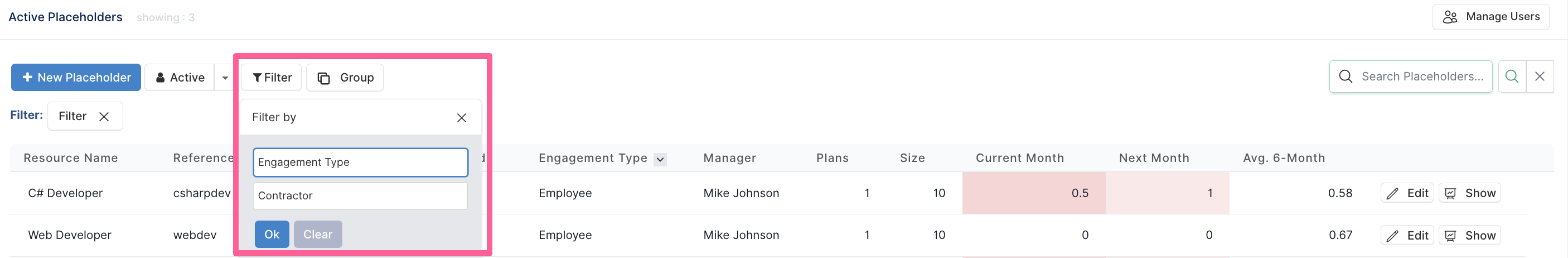This screenshot has height=258, width=1568.
Task: Click the Filter funnel button
Action: pyautogui.click(x=272, y=78)
